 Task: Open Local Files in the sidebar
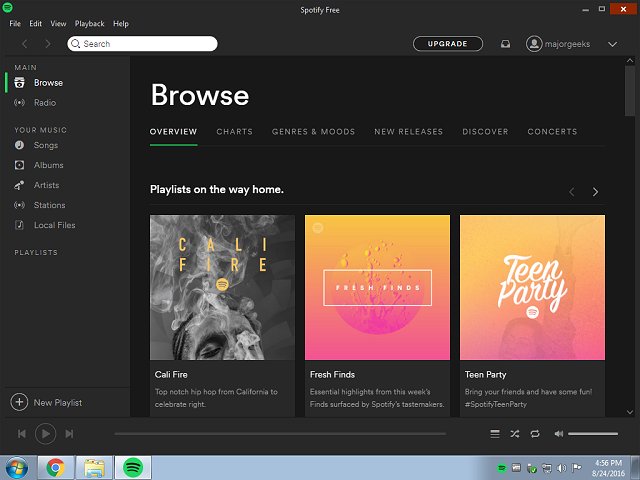pyautogui.click(x=54, y=225)
